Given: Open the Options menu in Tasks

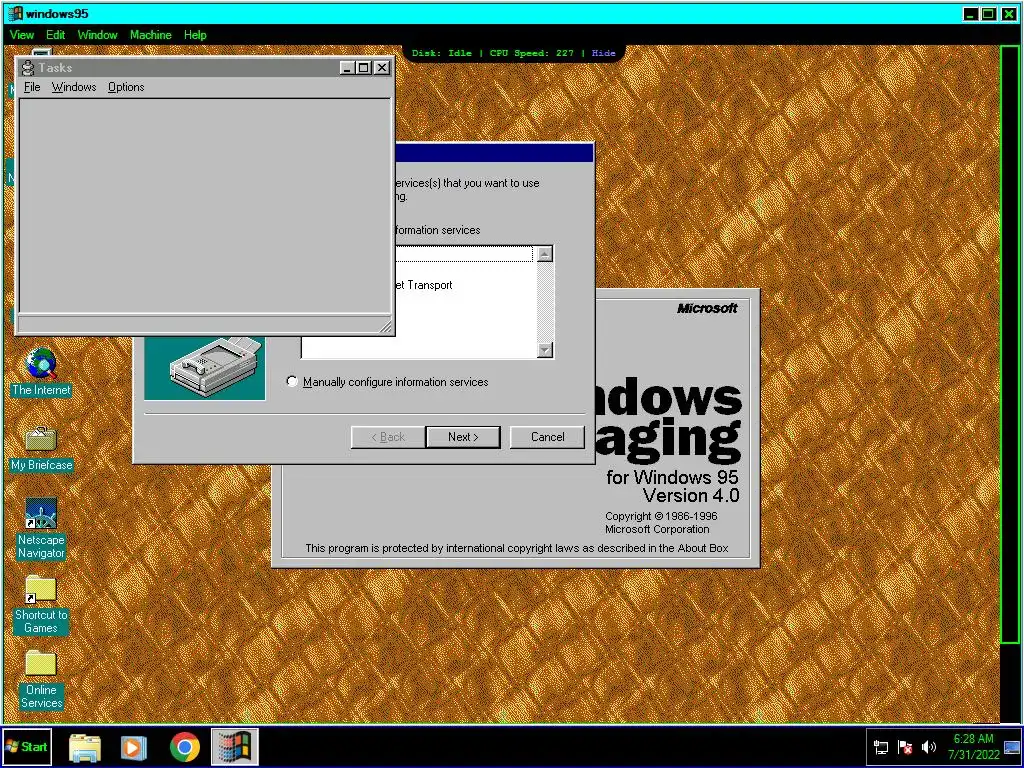Looking at the screenshot, I should (126, 87).
